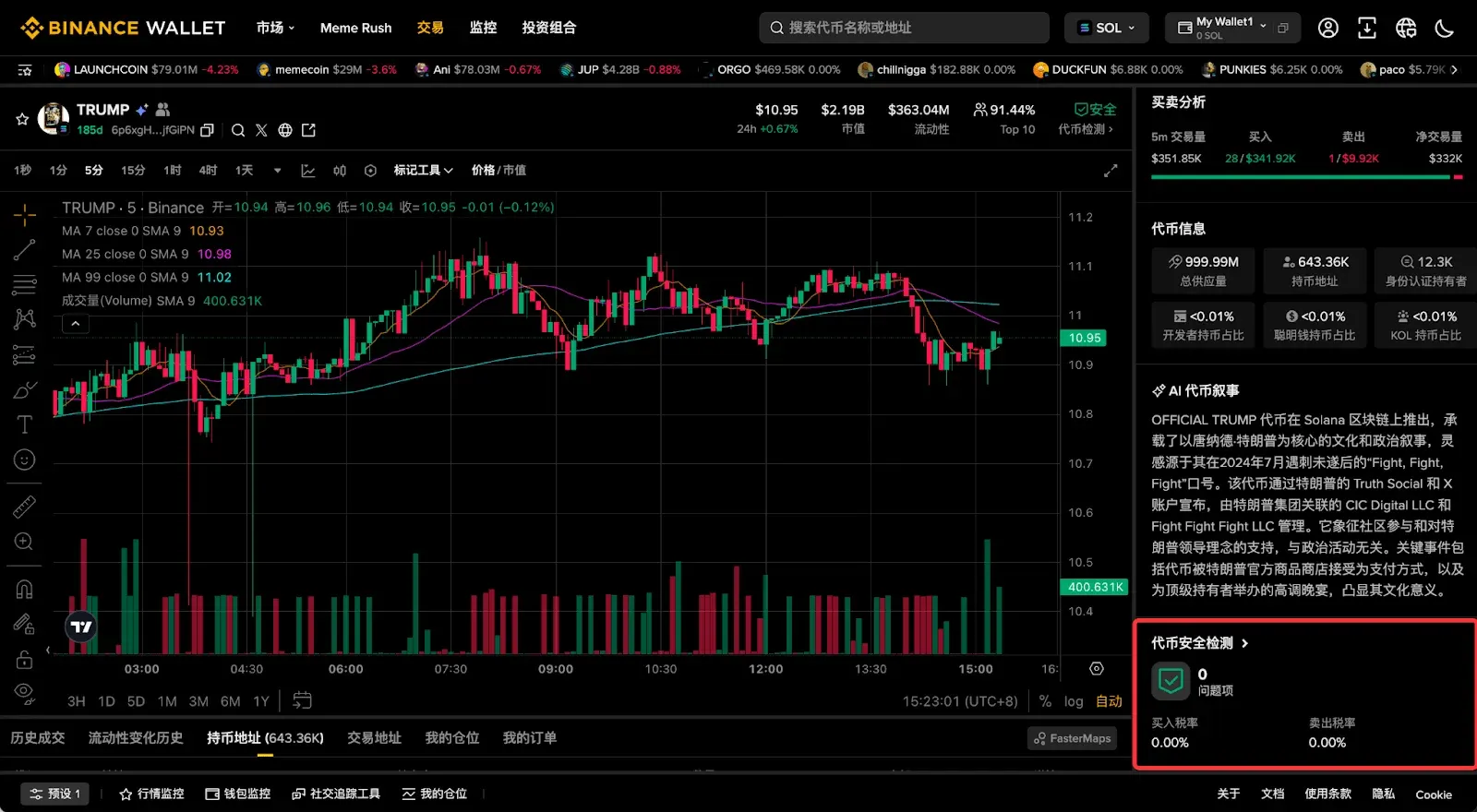1477x812 pixels.
Task: Toggle lock on all drawings
Action: (x=25, y=659)
